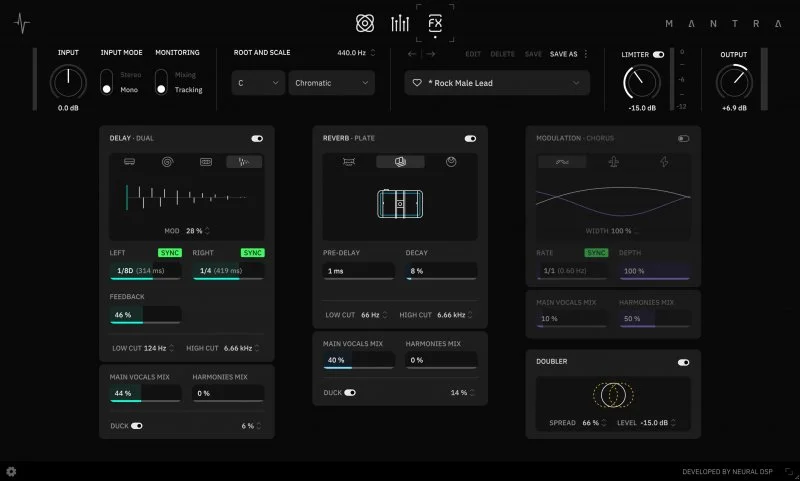Screen dimensions: 800x481
Task: Toggle the Reverb module power switch
Action: pyautogui.click(x=470, y=138)
